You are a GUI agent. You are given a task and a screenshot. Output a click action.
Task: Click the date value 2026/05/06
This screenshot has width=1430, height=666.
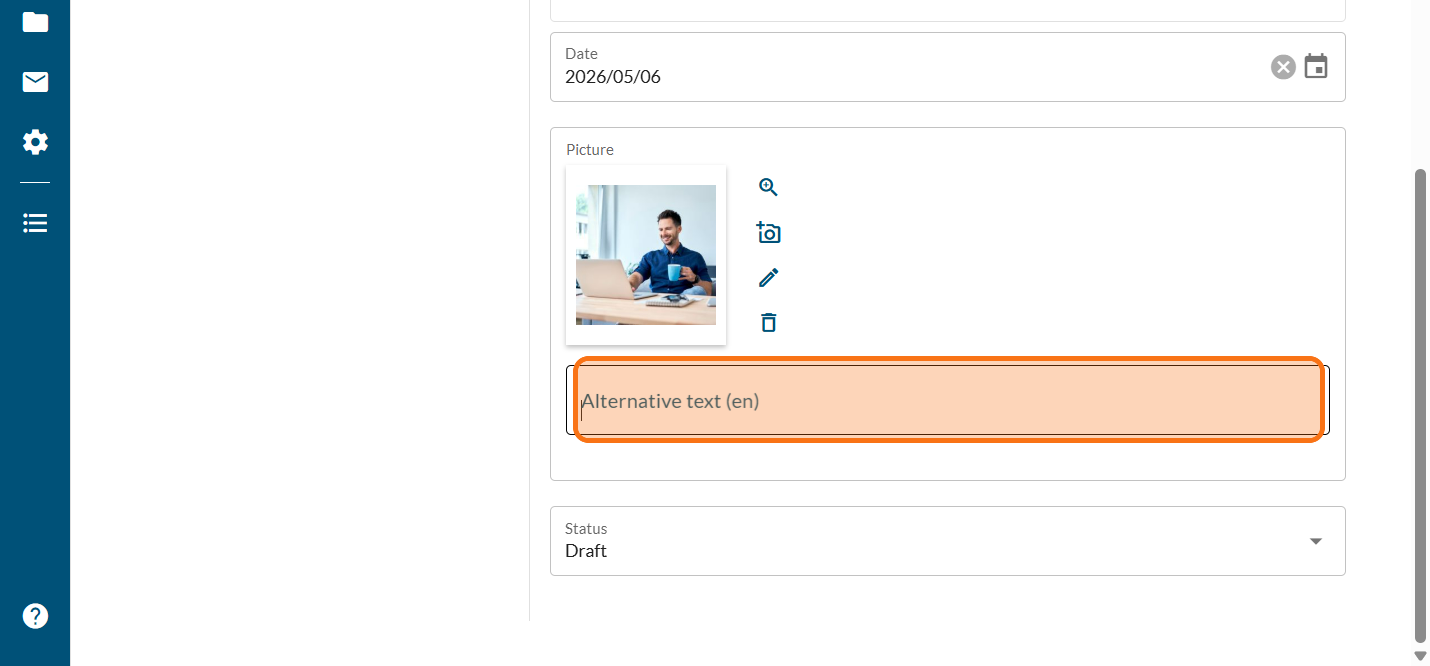pos(613,77)
